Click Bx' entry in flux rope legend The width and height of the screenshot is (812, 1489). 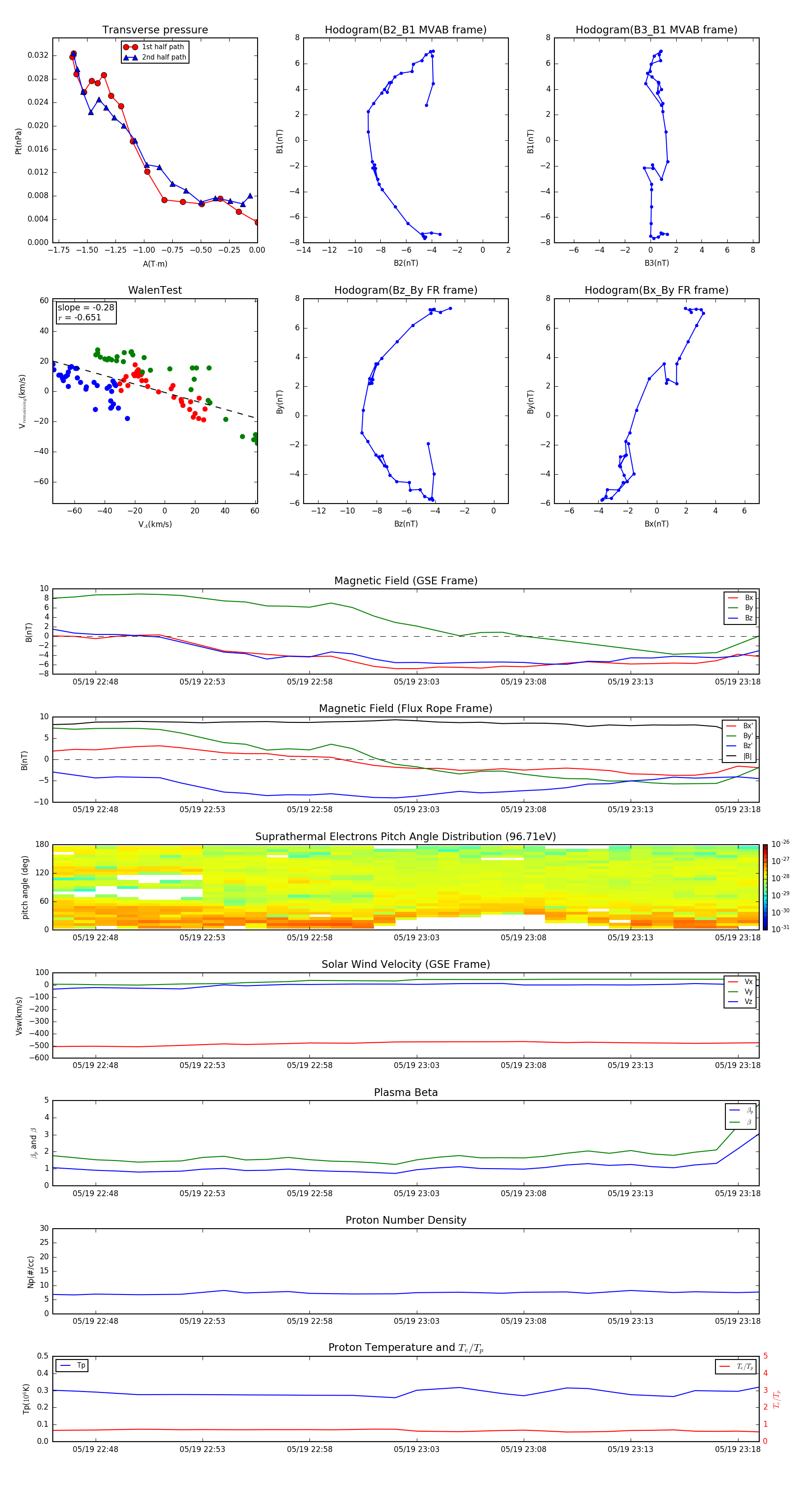(739, 726)
